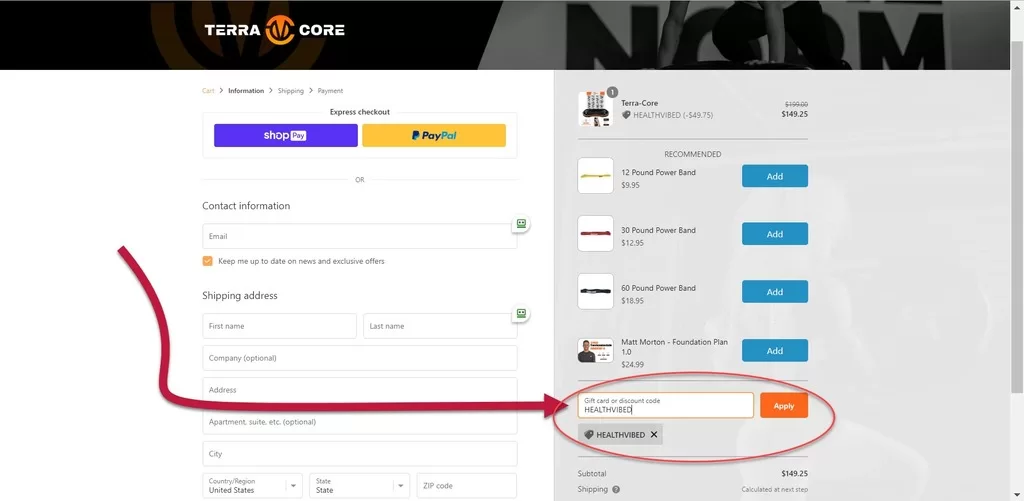Screen dimensions: 1024x501
Task: Click the 12 Pound Power Band image
Action: click(x=595, y=176)
